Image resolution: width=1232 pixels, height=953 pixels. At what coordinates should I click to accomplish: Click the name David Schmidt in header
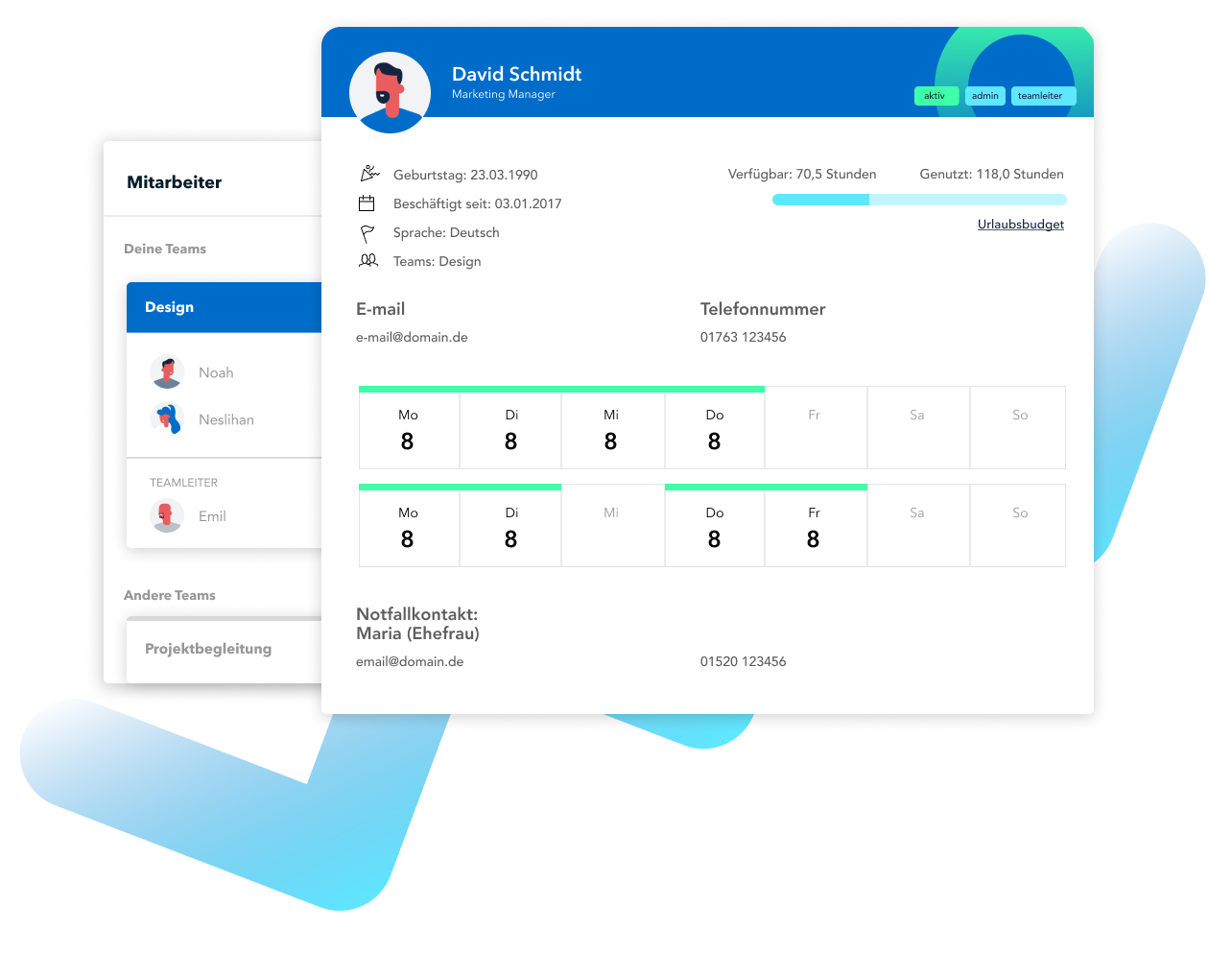point(516,74)
